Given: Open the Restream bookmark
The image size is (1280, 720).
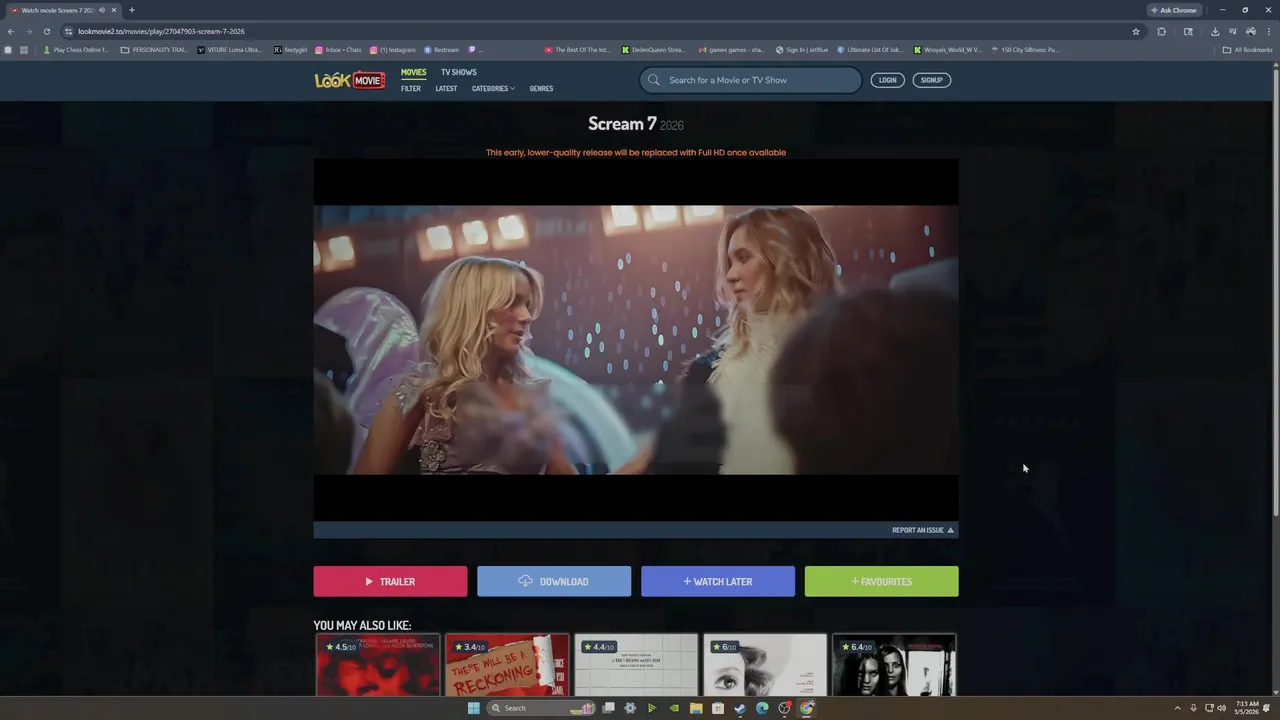Looking at the screenshot, I should tap(441, 49).
